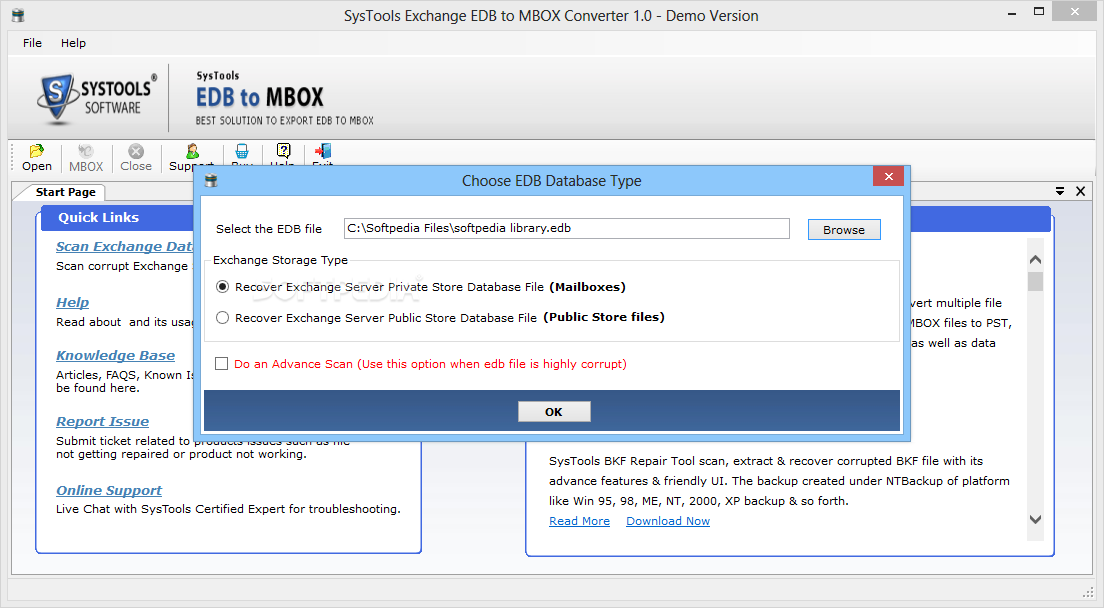This screenshot has width=1104, height=608.
Task: Click the Download Now link
Action: [x=667, y=521]
